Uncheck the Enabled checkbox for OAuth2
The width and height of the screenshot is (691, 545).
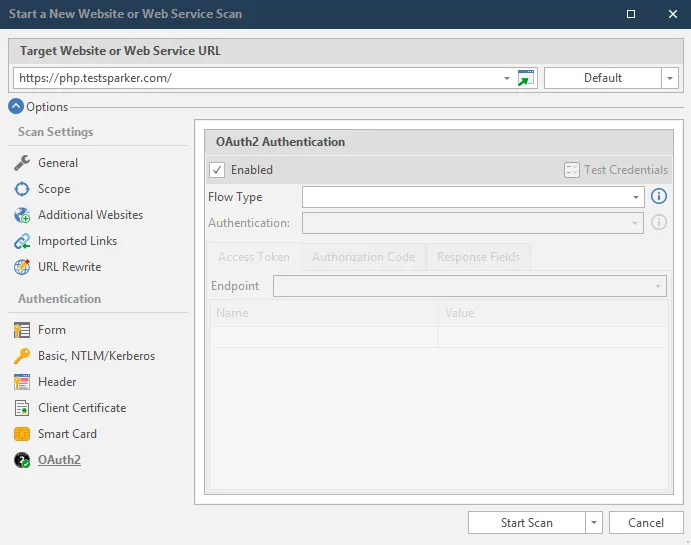[217, 170]
